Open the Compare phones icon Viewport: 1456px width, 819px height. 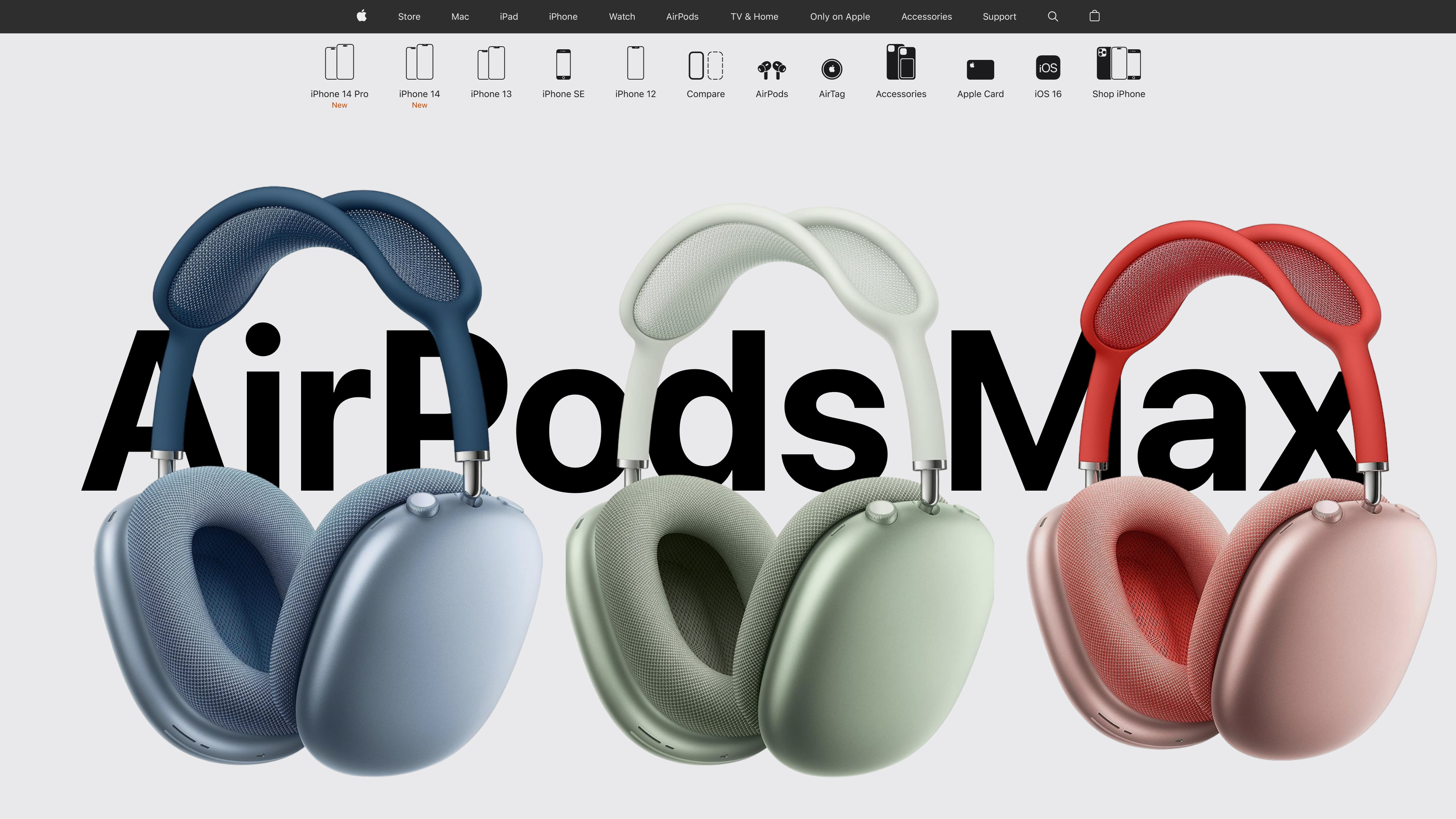(x=706, y=66)
